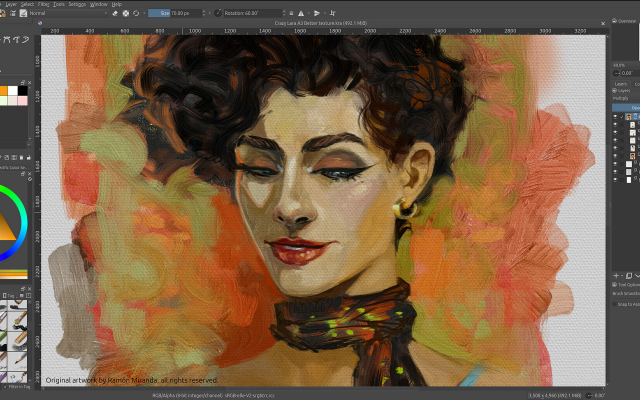Viewport: 640px width, 400px height.
Task: Toggle horizontal mirror tool
Action: click(301, 13)
